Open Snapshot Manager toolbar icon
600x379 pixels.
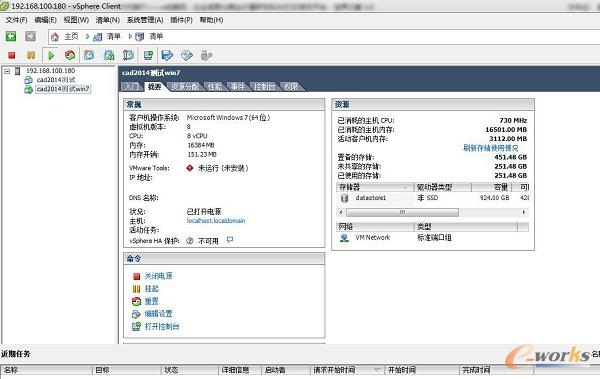pos(129,56)
